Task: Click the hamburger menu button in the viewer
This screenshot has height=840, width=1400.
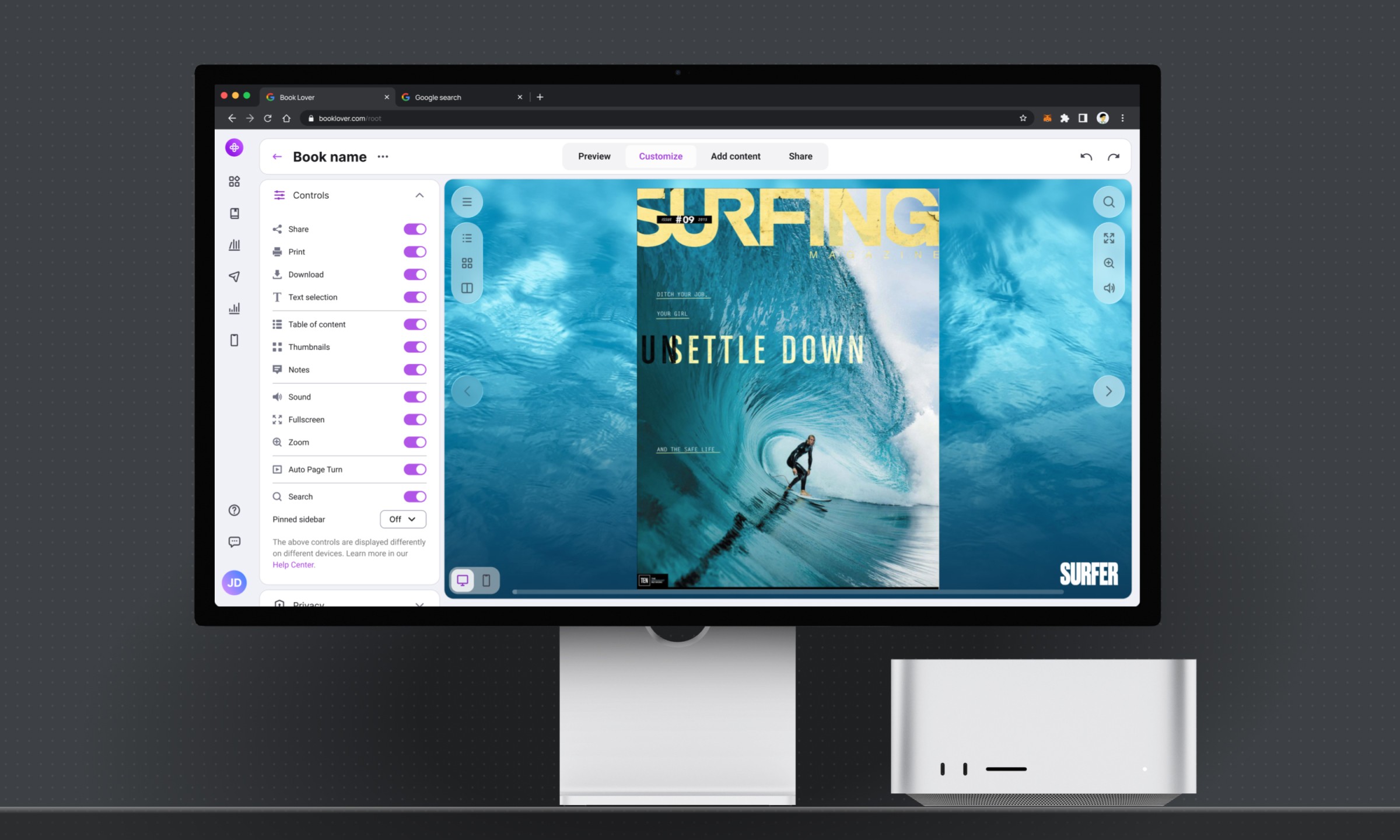Action: (467, 202)
